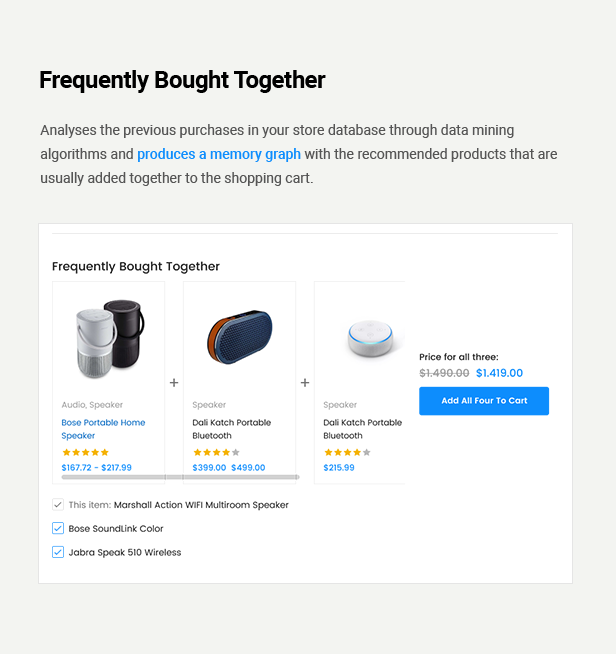Image resolution: width=616 pixels, height=654 pixels.
Task: Toggle the Marshall Action WIFI Multiroom checkbox
Action: coord(58,505)
